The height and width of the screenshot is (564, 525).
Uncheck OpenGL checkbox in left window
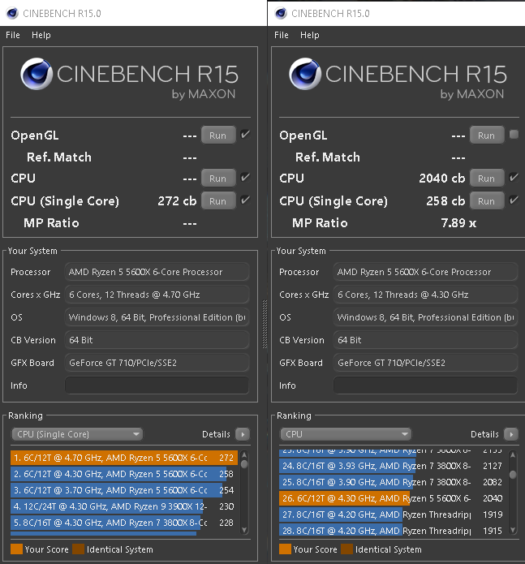pyautogui.click(x=245, y=135)
